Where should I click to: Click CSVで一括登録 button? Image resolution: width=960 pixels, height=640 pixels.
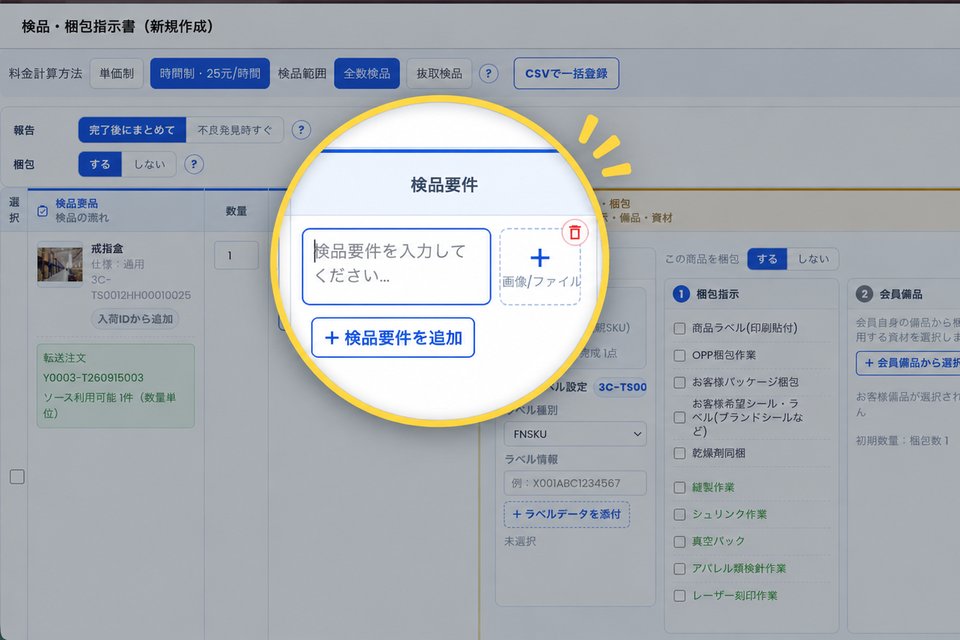(566, 73)
